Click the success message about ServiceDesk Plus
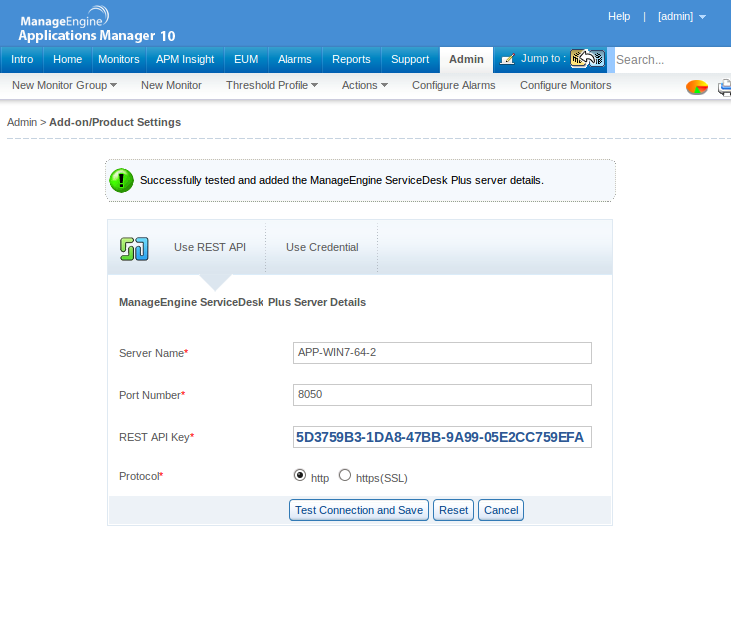Viewport: 731px width, 630px height. pos(342,180)
